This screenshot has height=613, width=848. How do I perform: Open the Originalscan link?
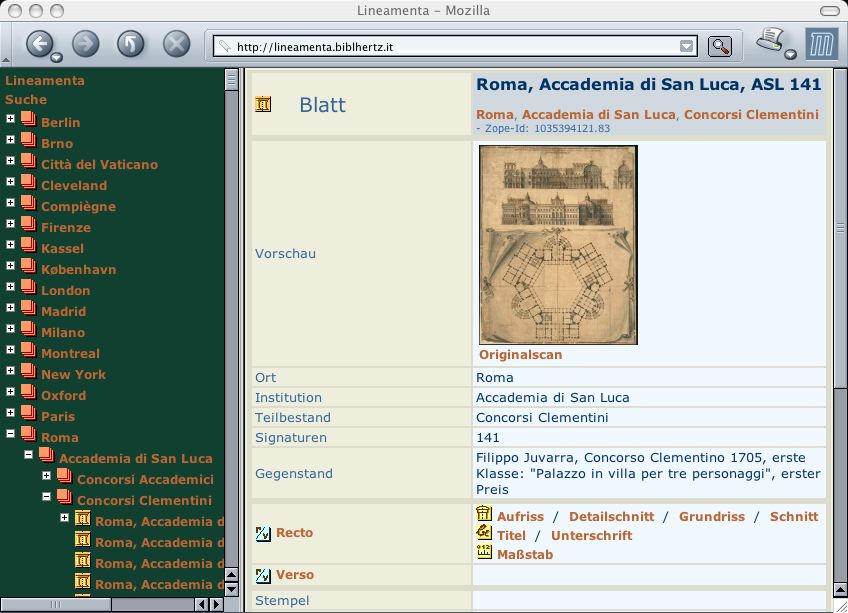(x=520, y=355)
